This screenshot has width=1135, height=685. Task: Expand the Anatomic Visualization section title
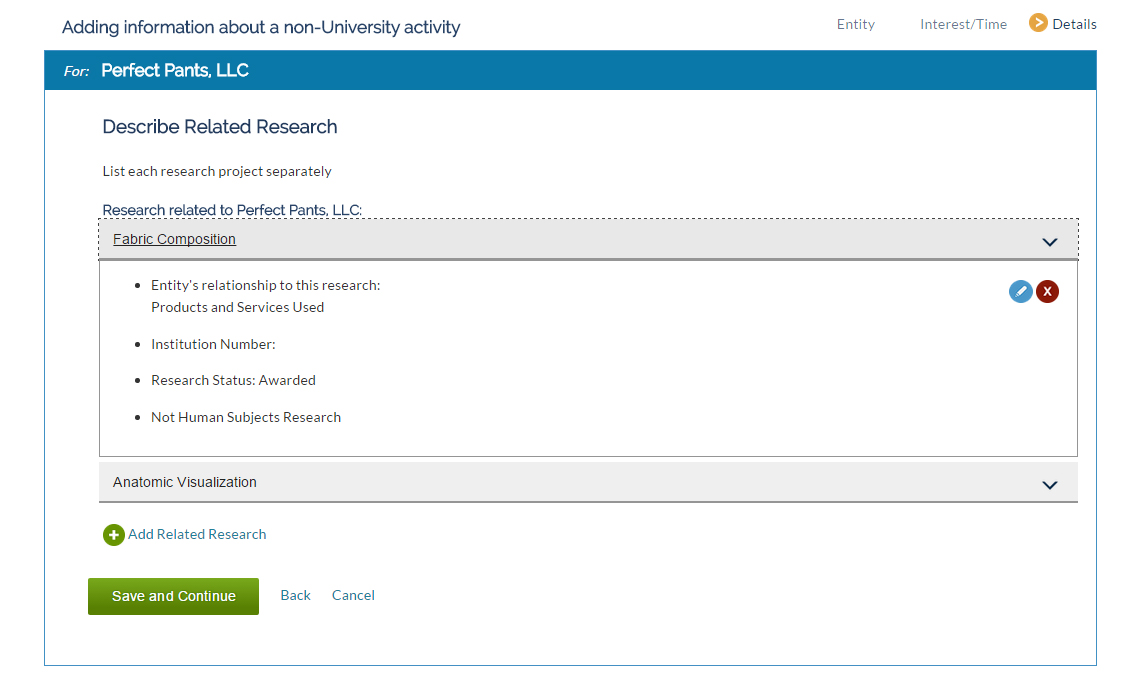tap(185, 482)
